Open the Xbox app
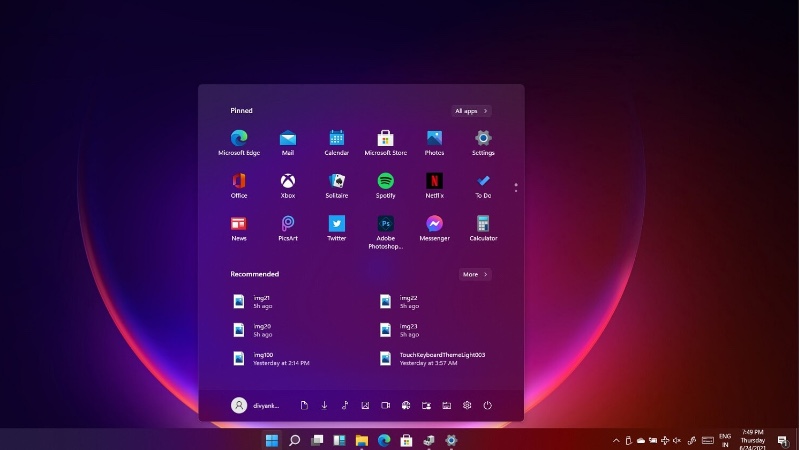Image resolution: width=799 pixels, height=450 pixels. pos(288,182)
